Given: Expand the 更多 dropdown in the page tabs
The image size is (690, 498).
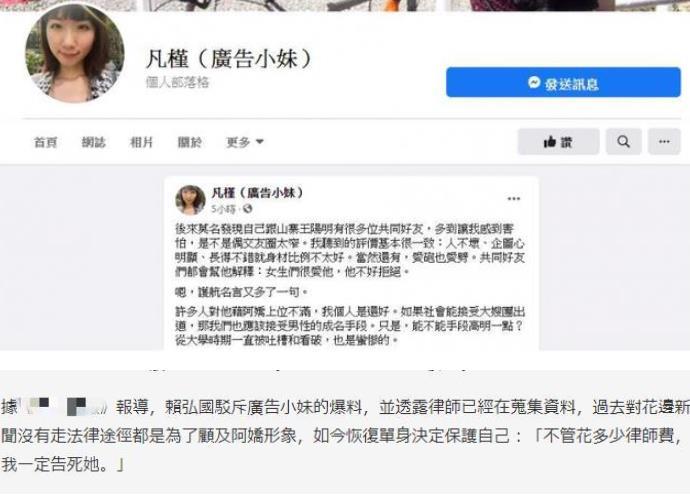Looking at the screenshot, I should coord(245,142).
